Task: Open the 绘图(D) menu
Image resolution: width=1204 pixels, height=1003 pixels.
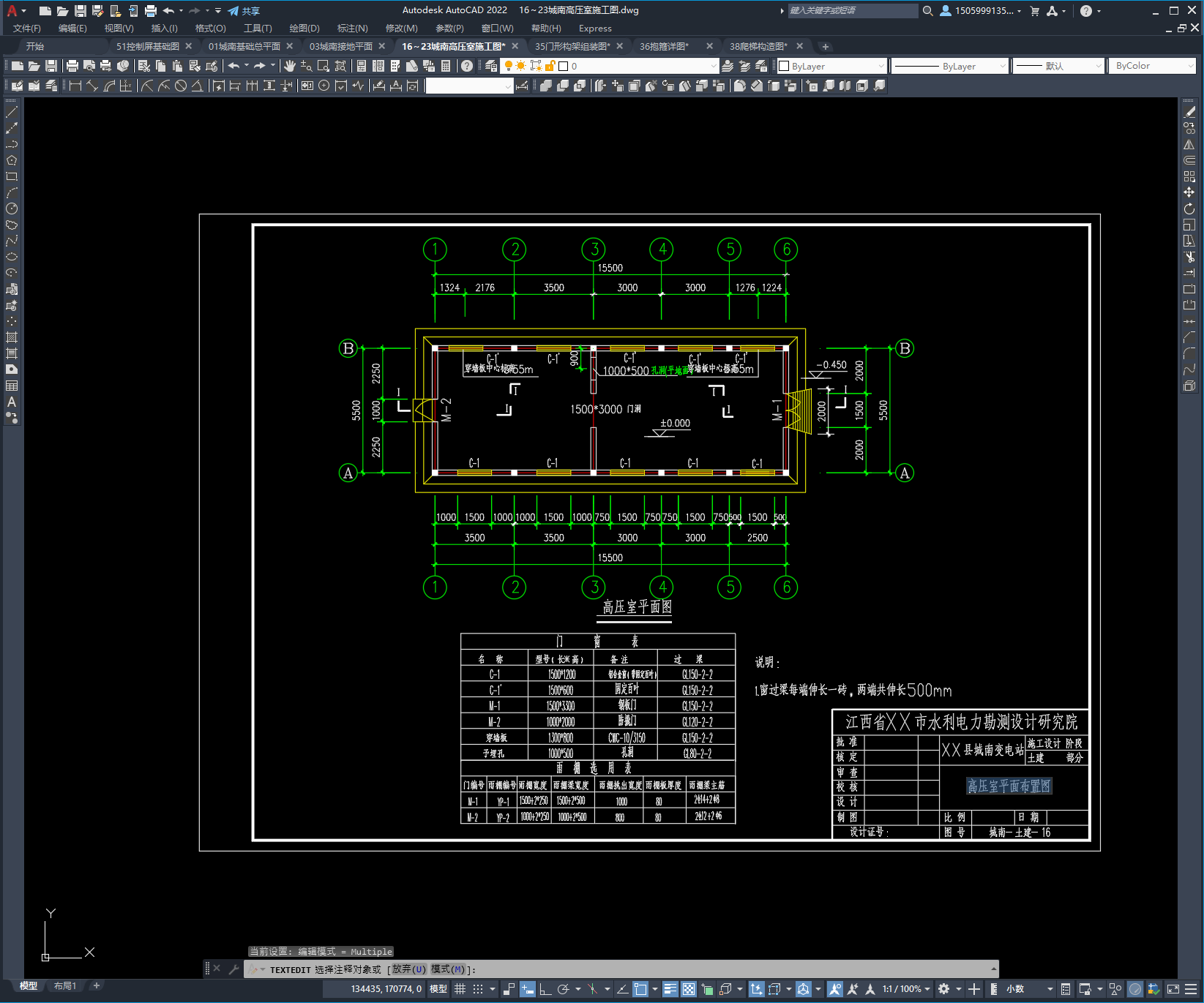Action: pyautogui.click(x=304, y=29)
